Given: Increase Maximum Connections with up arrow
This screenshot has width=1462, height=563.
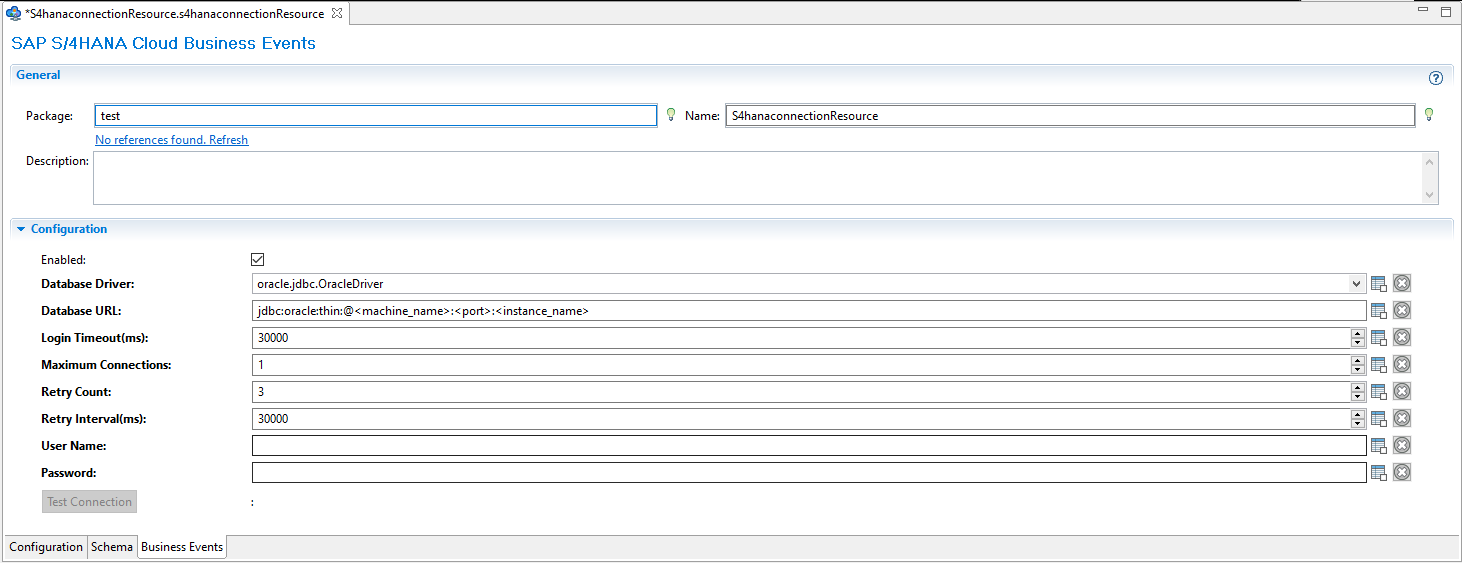Looking at the screenshot, I should pyautogui.click(x=1357, y=360).
